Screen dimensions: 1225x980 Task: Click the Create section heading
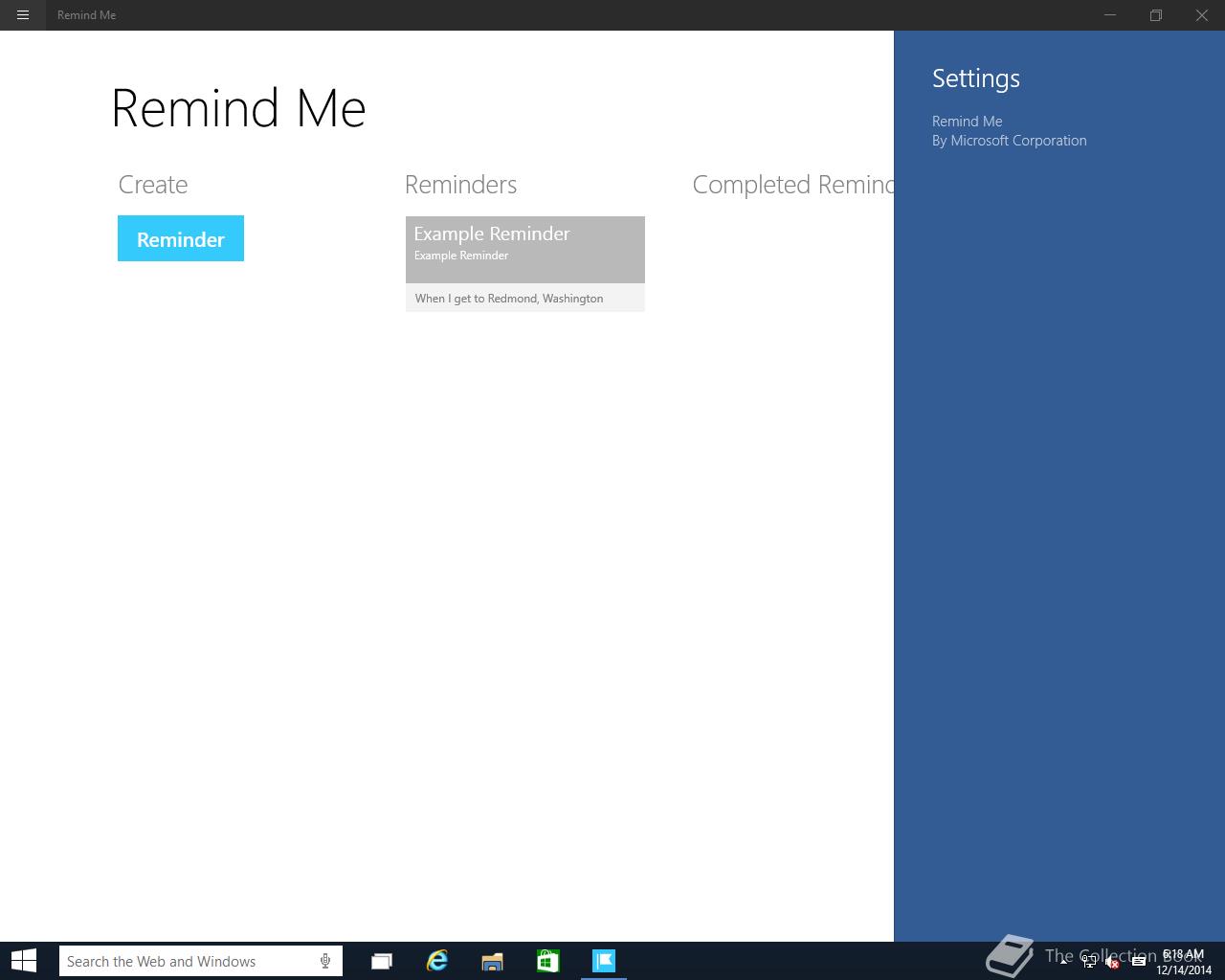(153, 185)
